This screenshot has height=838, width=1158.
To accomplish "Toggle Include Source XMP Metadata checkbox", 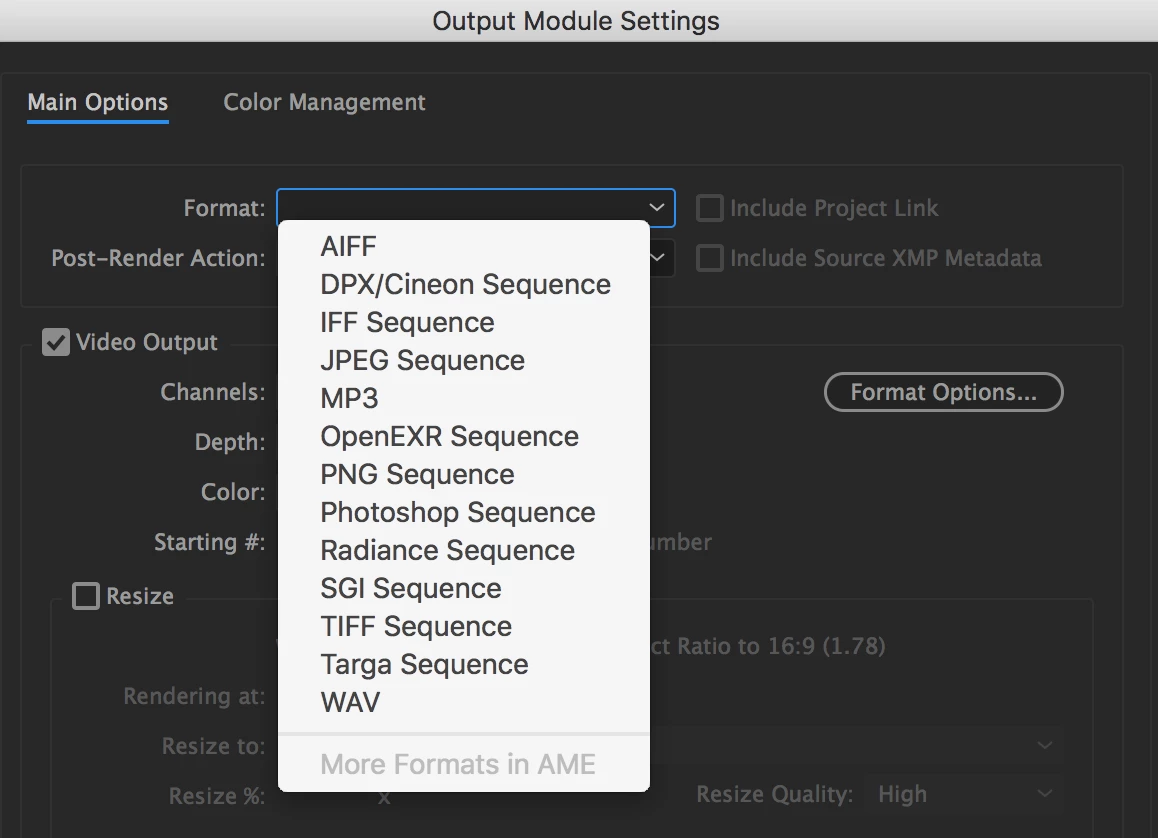I will pos(709,258).
